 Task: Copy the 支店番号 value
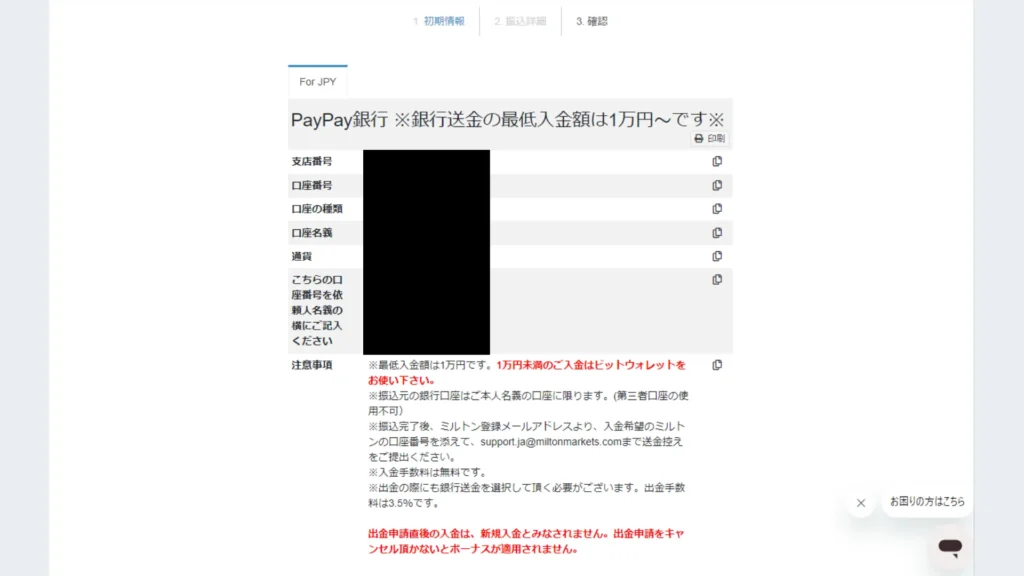pos(717,161)
